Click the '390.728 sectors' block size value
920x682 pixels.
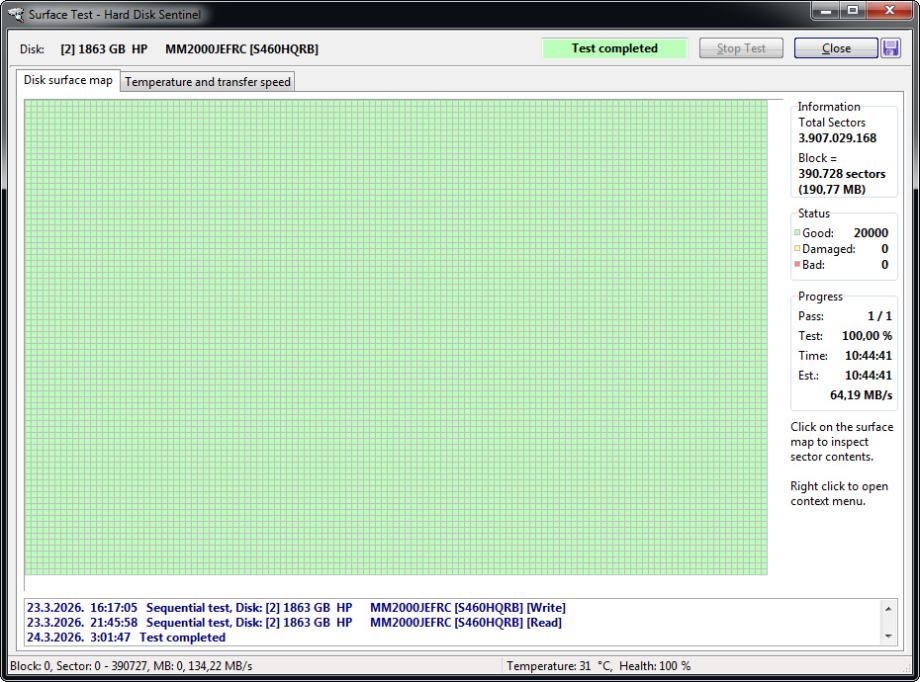[841, 174]
